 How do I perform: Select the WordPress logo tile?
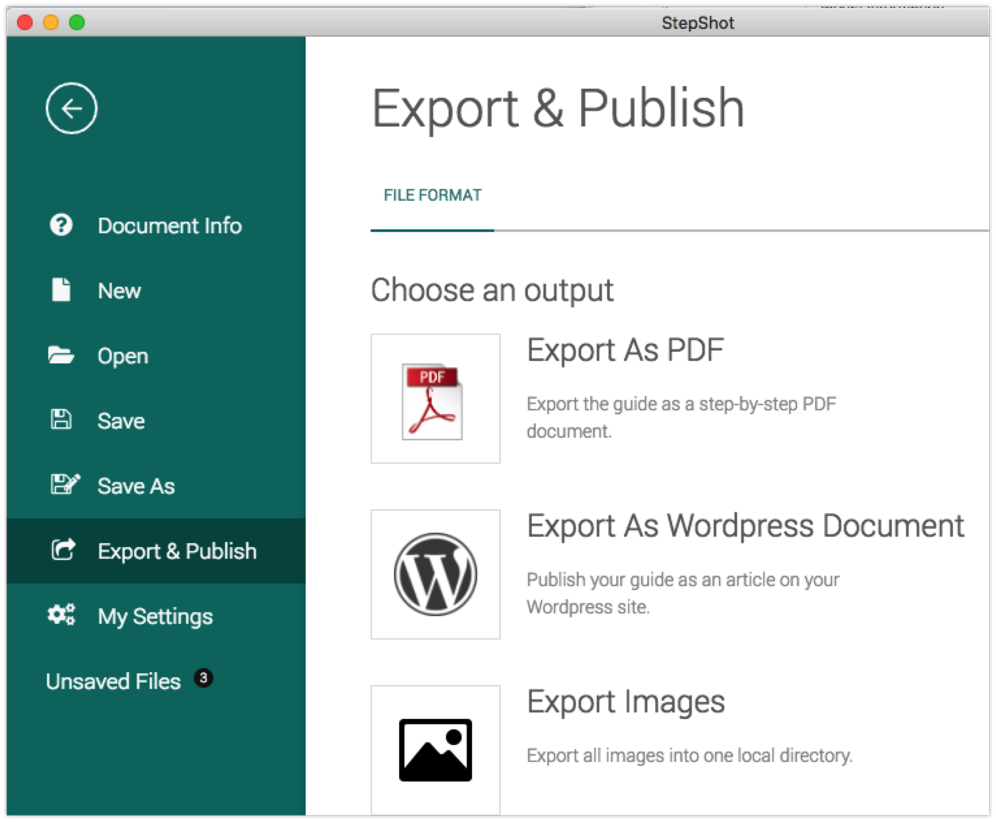(435, 574)
